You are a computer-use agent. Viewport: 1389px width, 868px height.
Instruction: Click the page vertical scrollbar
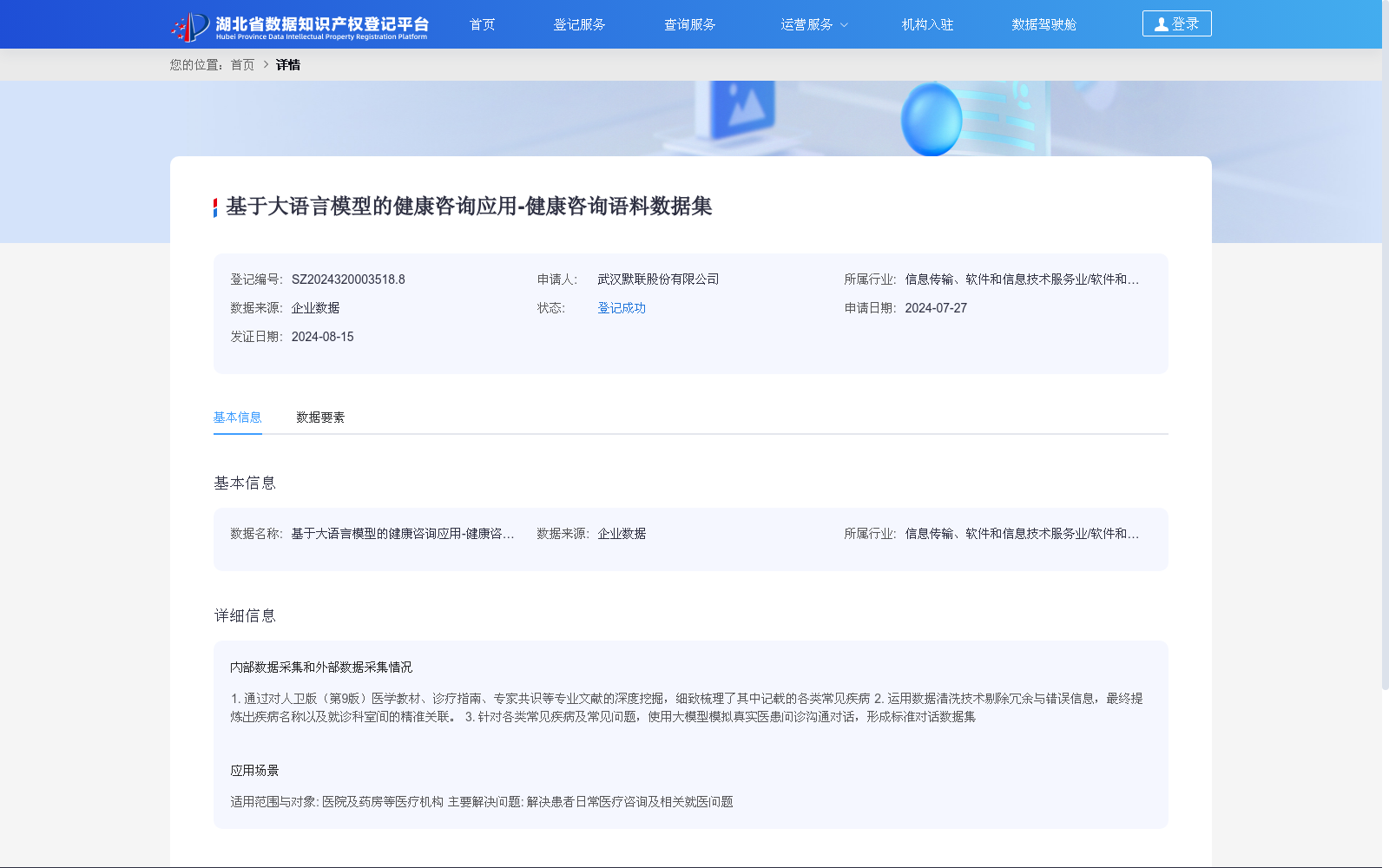coord(1386,347)
